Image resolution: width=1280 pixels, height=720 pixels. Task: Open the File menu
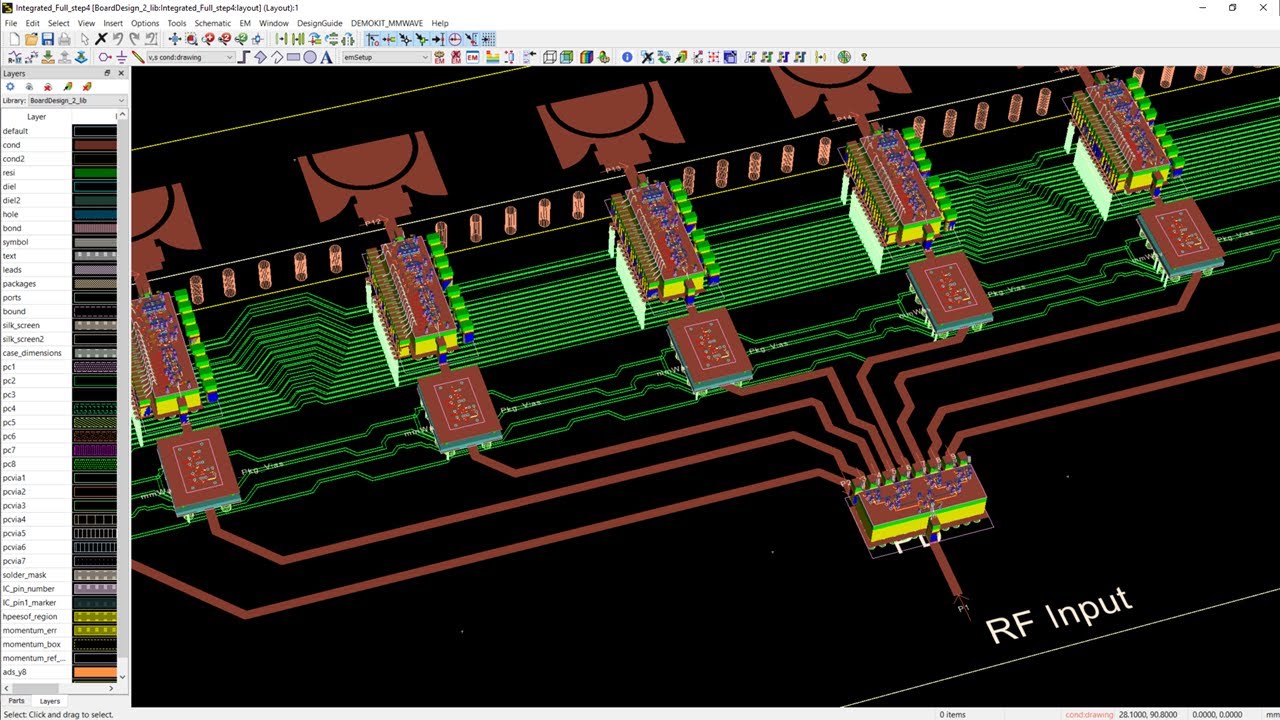(x=11, y=23)
